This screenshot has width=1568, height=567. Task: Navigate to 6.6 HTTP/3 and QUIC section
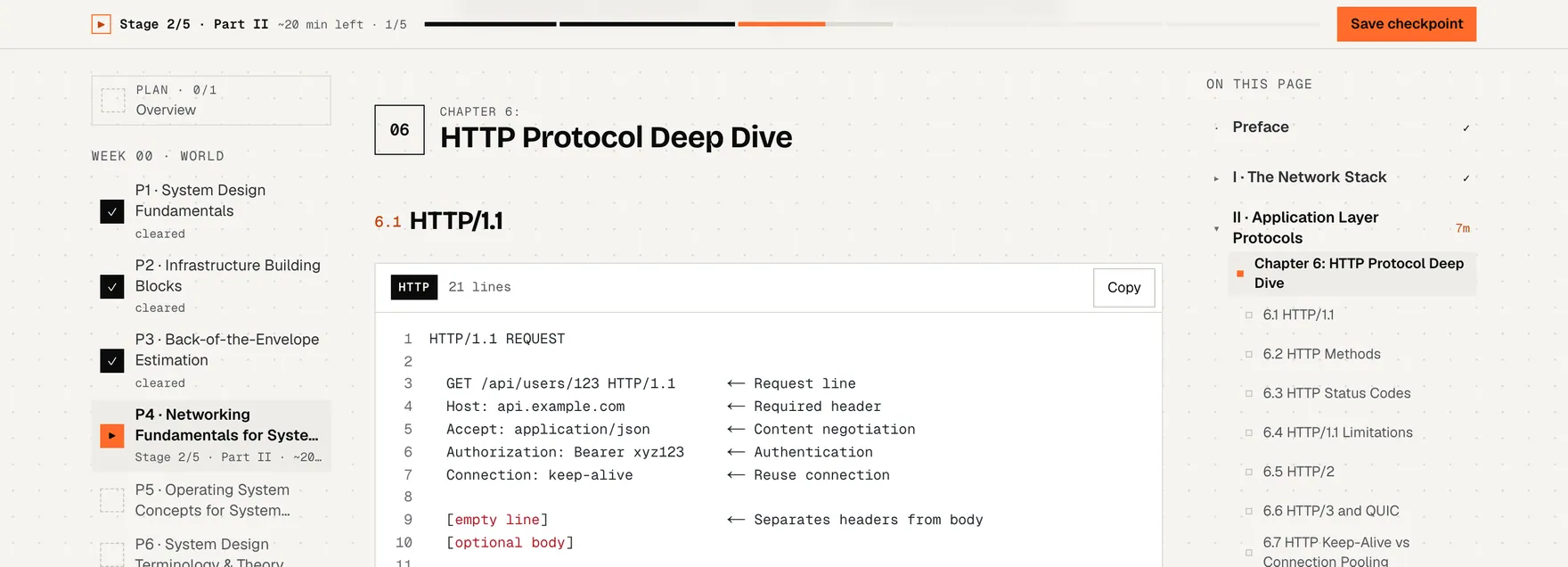coord(1331,511)
